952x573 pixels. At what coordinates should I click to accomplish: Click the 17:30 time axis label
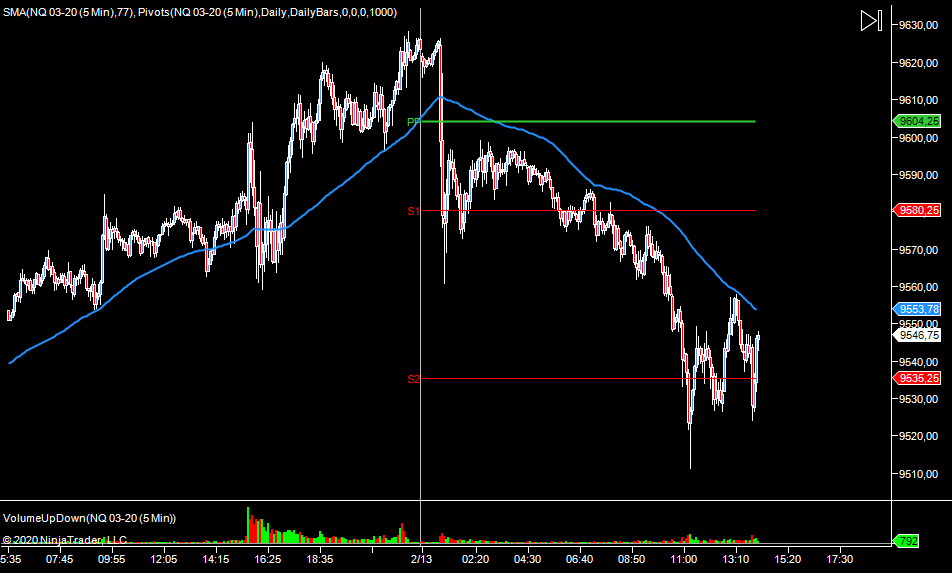coord(839,559)
